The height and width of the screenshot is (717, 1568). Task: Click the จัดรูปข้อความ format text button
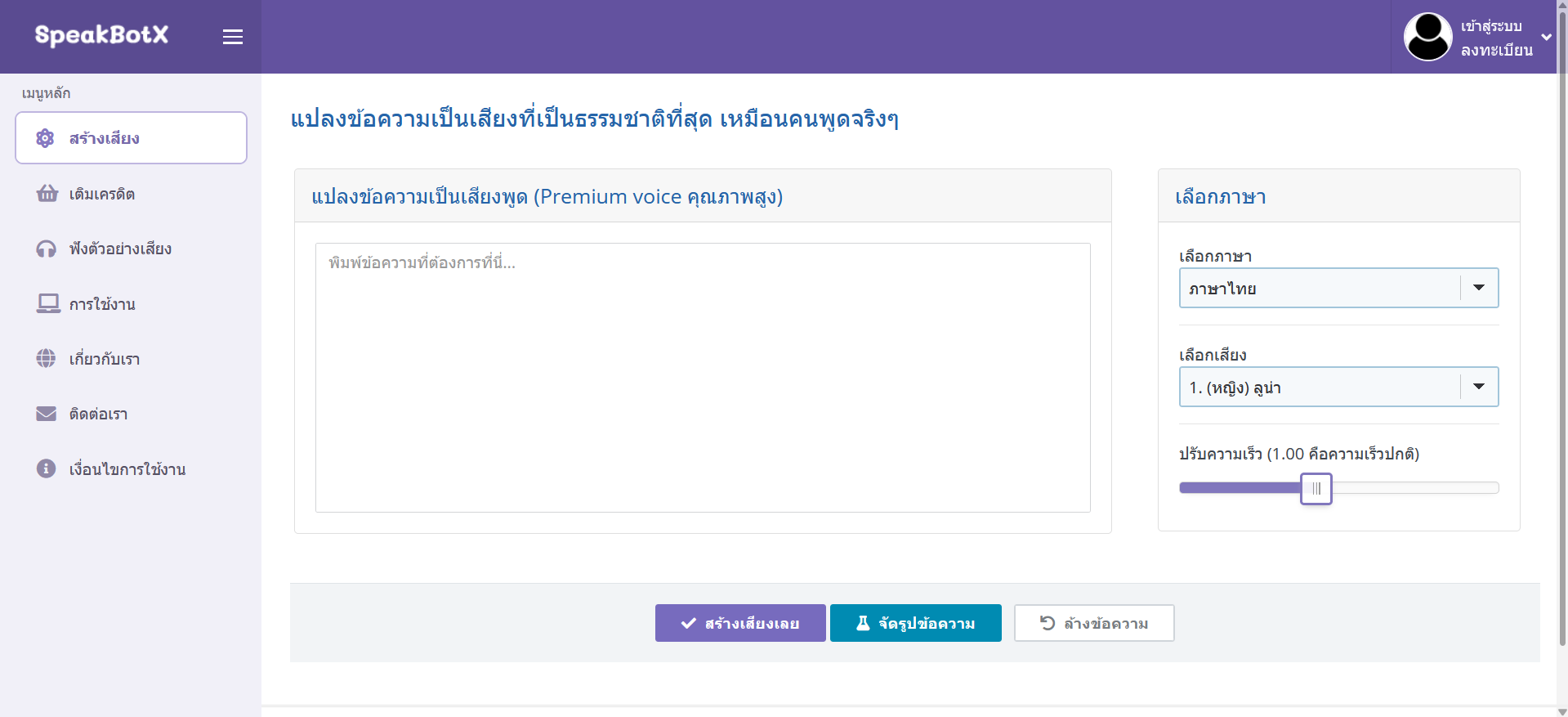[915, 623]
